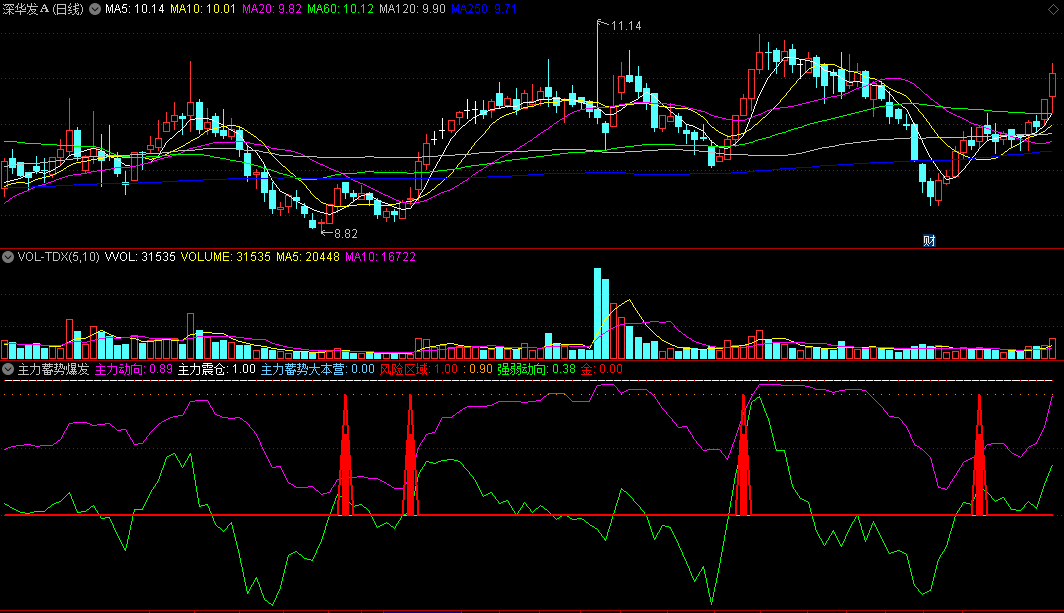Select the MA120: 9.90 label
Viewport: 1064px width, 613px height.
coord(412,9)
